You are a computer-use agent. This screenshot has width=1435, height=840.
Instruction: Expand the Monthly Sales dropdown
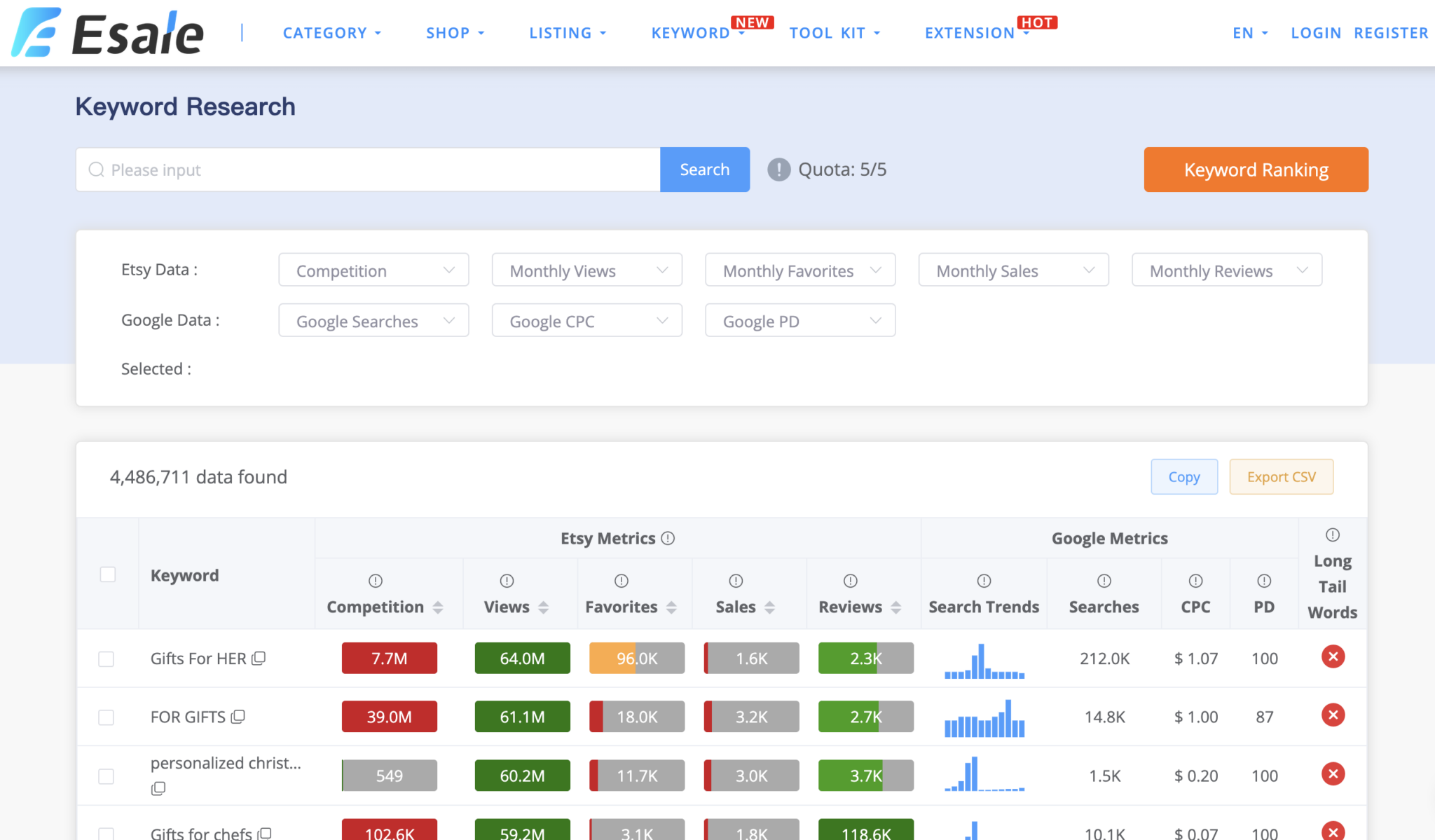coord(1013,270)
